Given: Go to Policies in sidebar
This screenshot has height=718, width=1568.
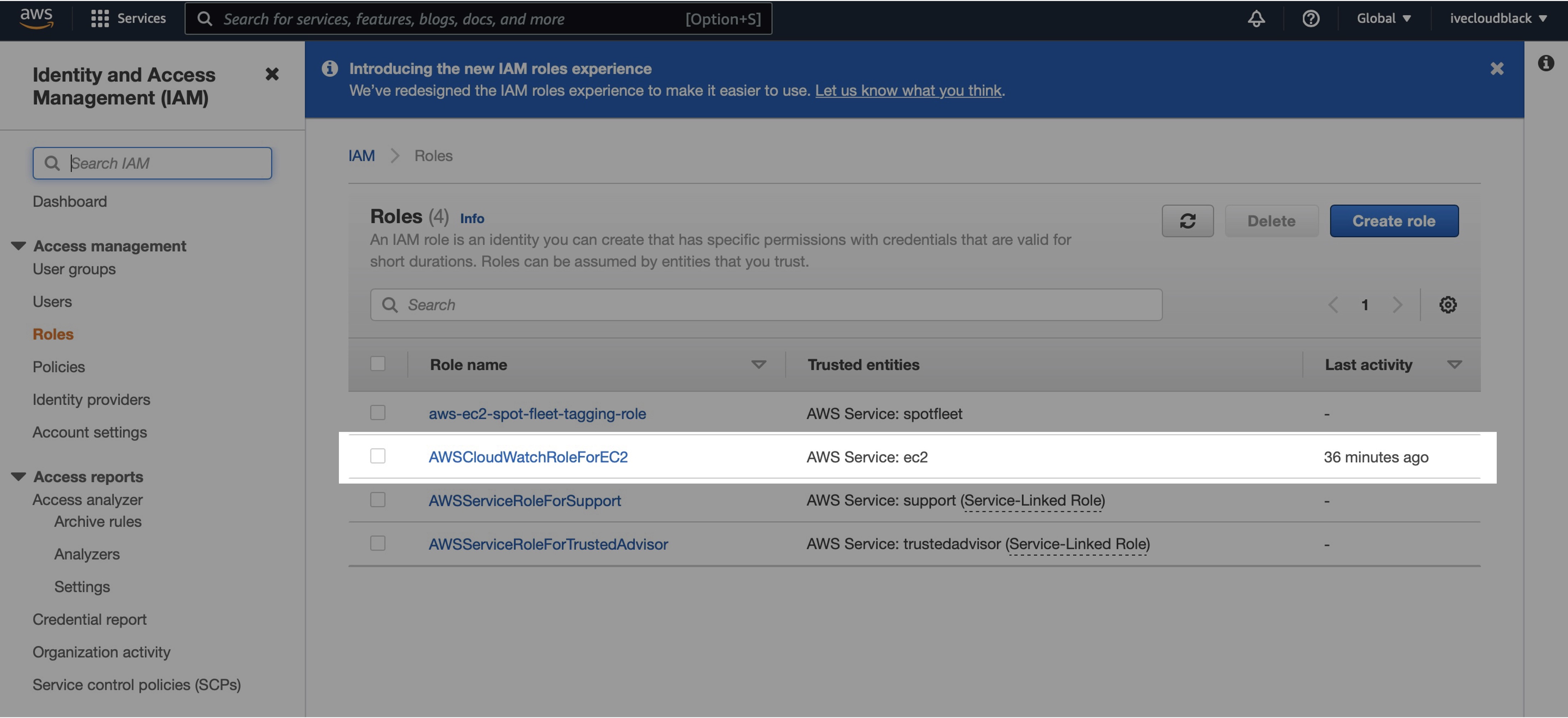Looking at the screenshot, I should point(58,367).
